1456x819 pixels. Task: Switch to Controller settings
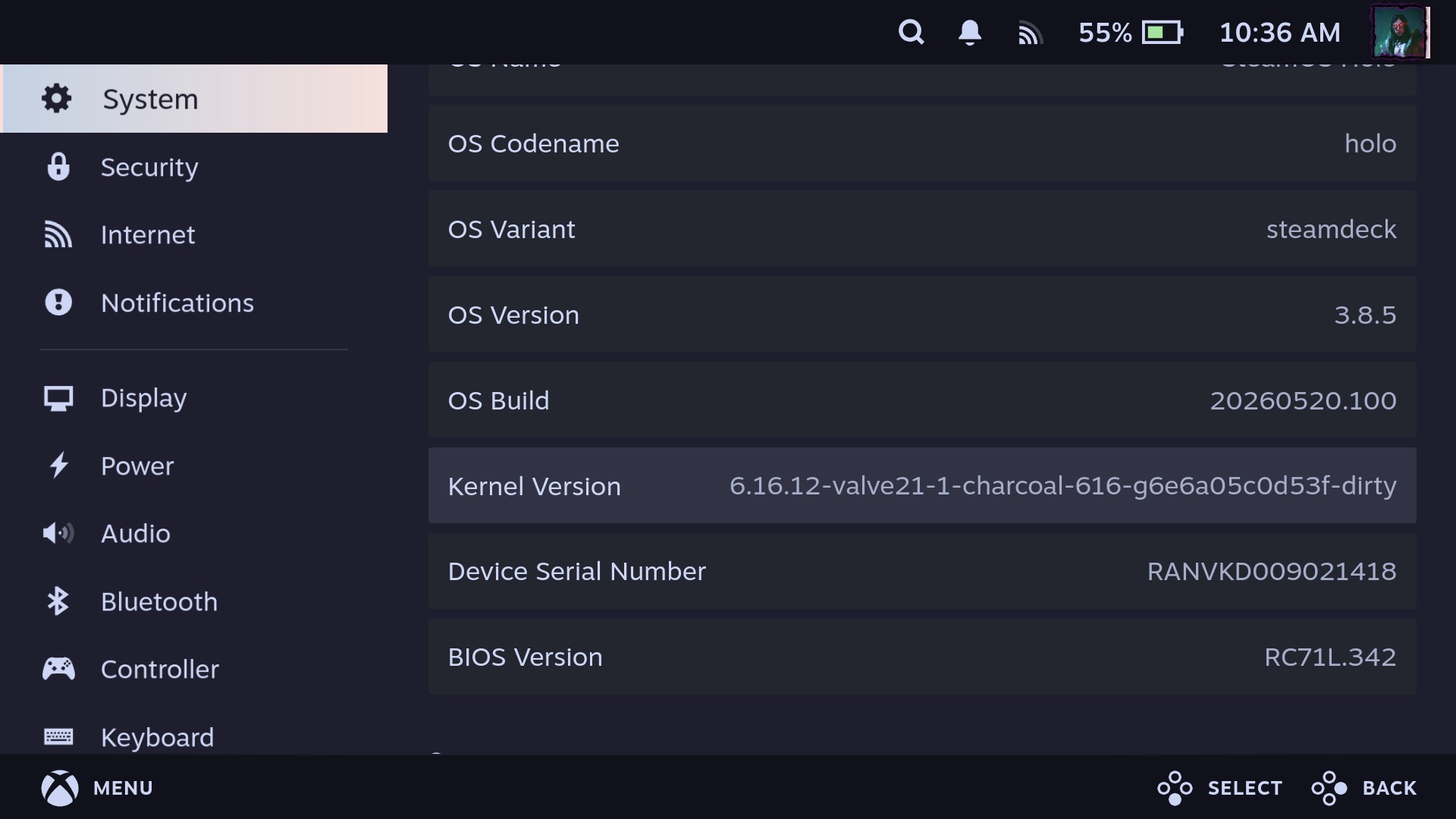[x=194, y=669]
